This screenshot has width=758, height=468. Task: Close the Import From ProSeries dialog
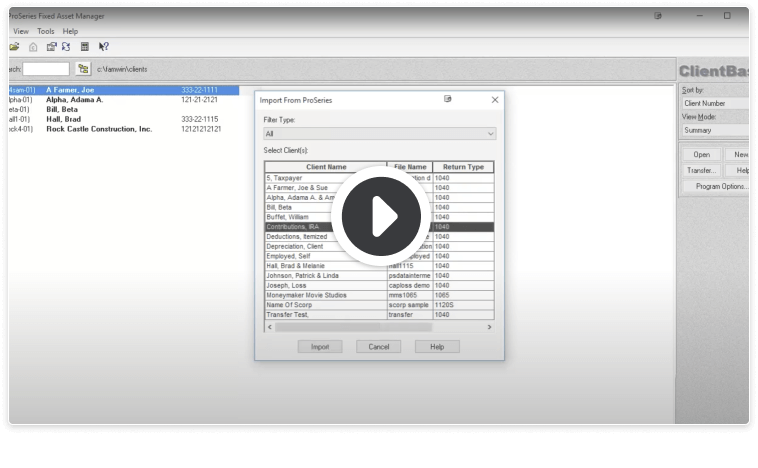point(495,100)
